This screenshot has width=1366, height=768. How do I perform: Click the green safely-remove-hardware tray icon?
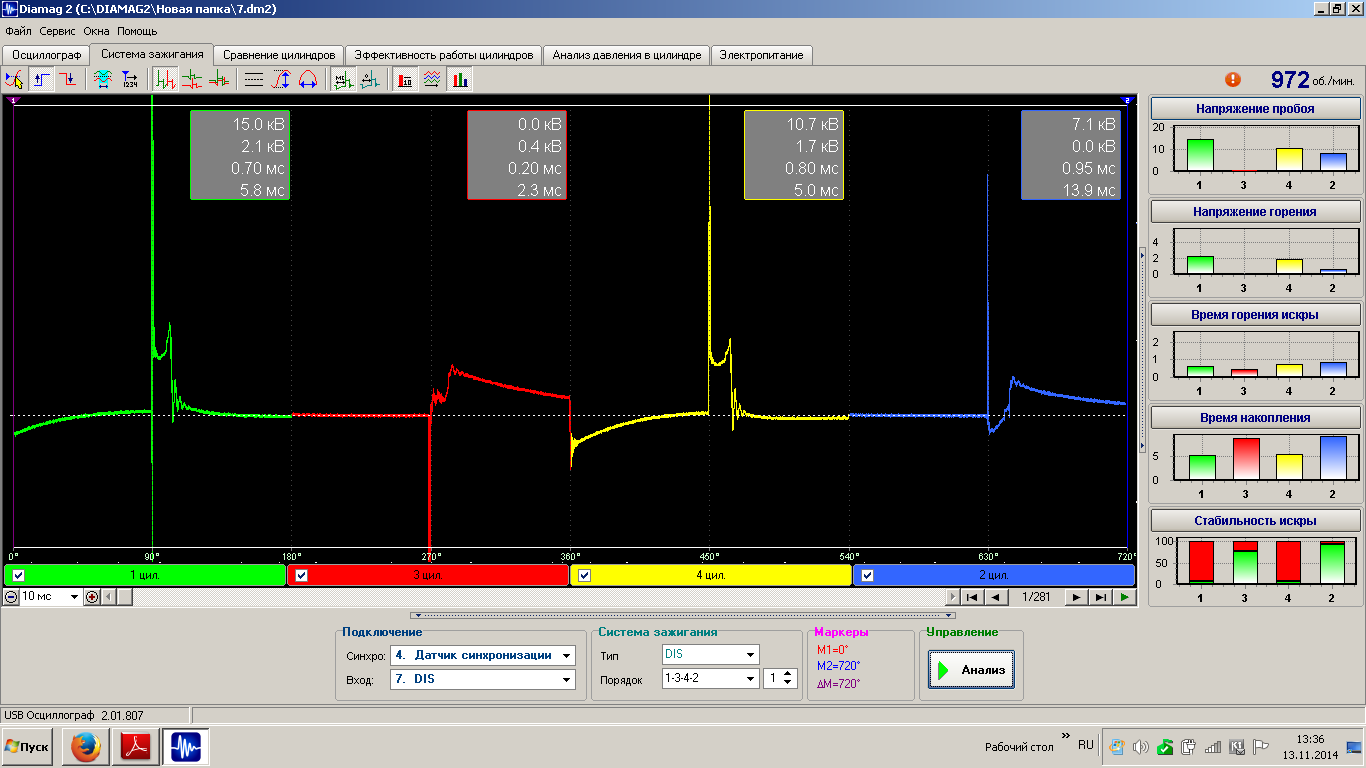[x=1165, y=747]
